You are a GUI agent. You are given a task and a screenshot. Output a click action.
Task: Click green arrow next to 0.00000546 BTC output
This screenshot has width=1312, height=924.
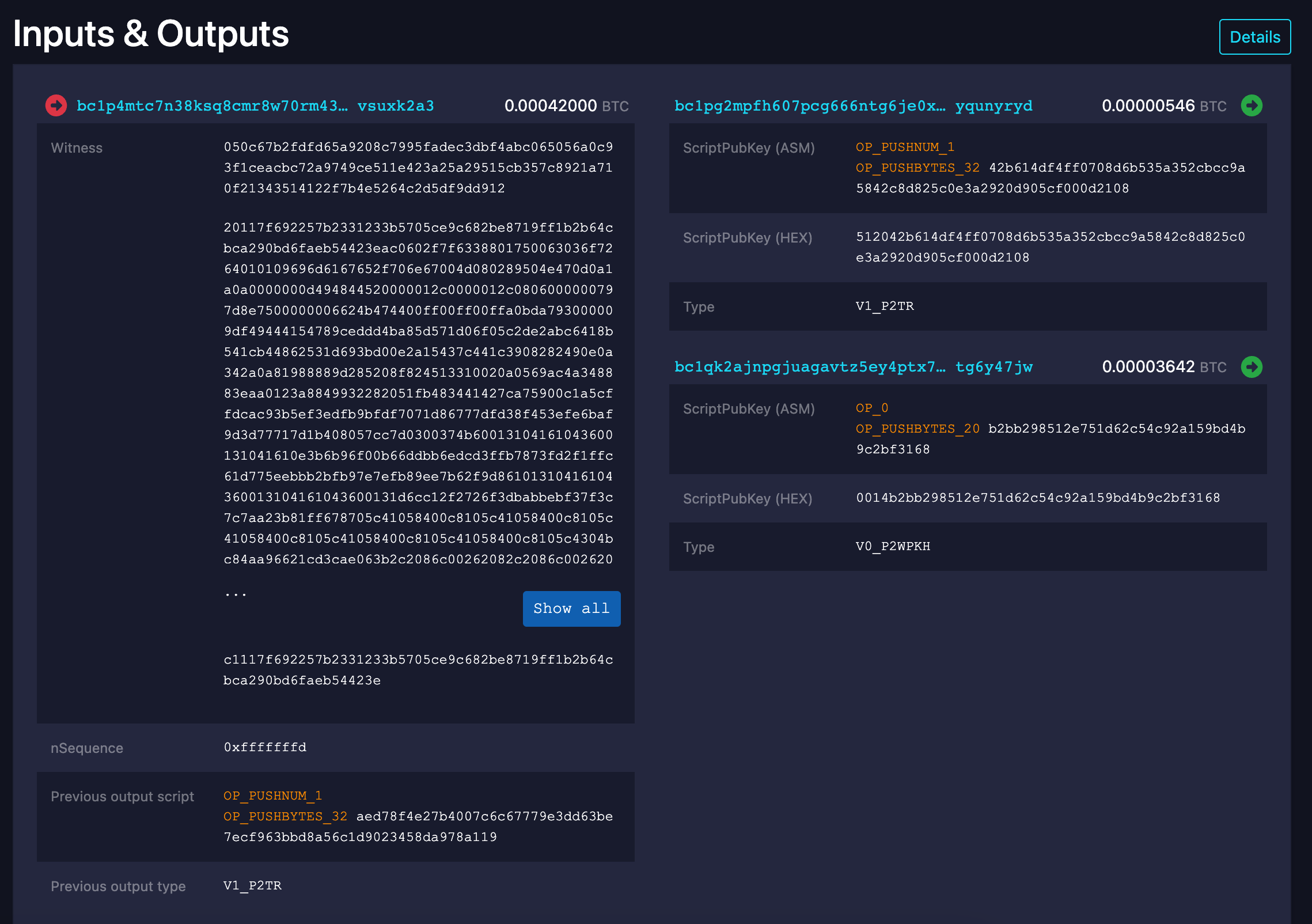(x=1251, y=105)
